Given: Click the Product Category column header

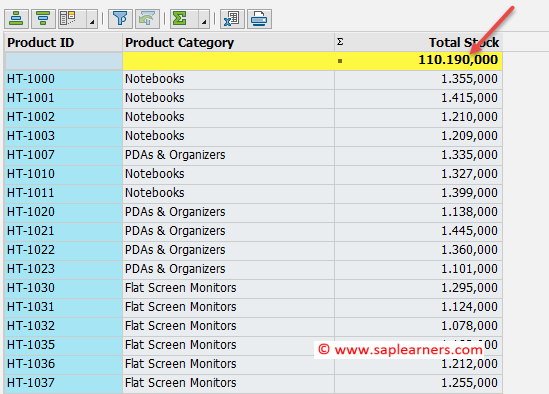Looking at the screenshot, I should pos(228,42).
